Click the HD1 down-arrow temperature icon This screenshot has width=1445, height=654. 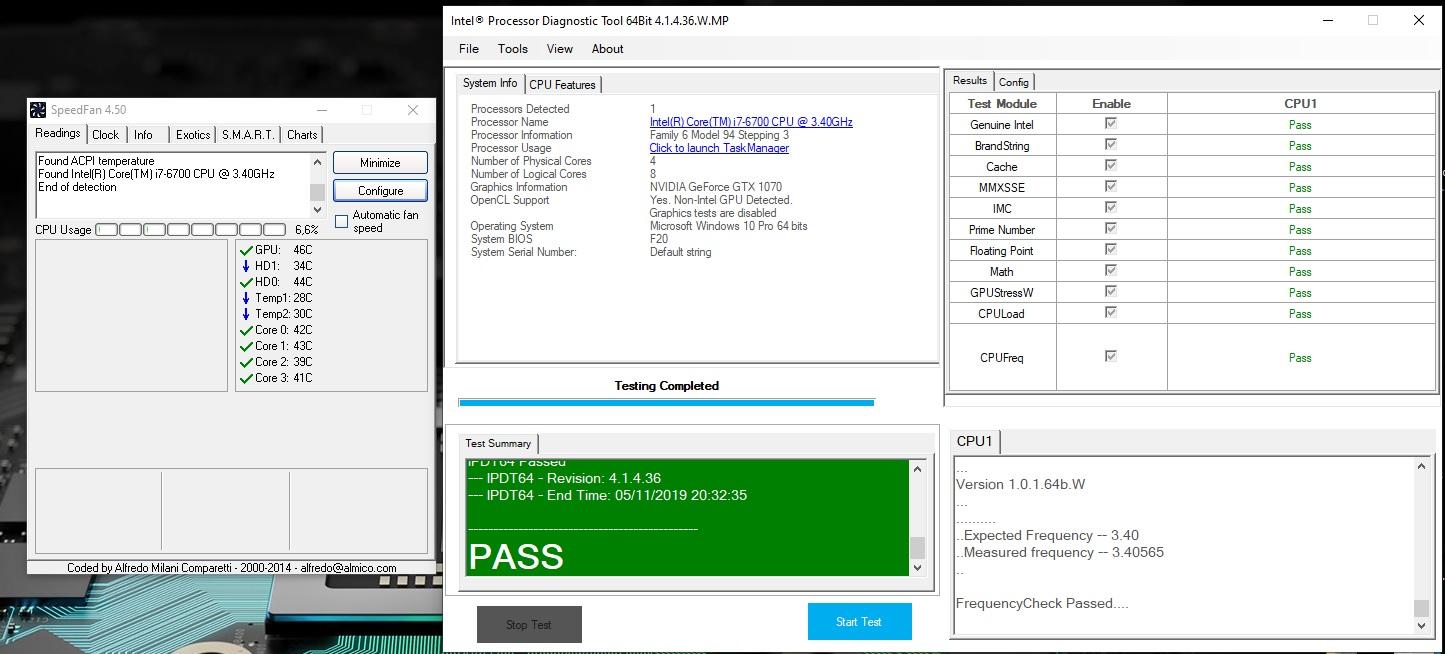point(246,266)
